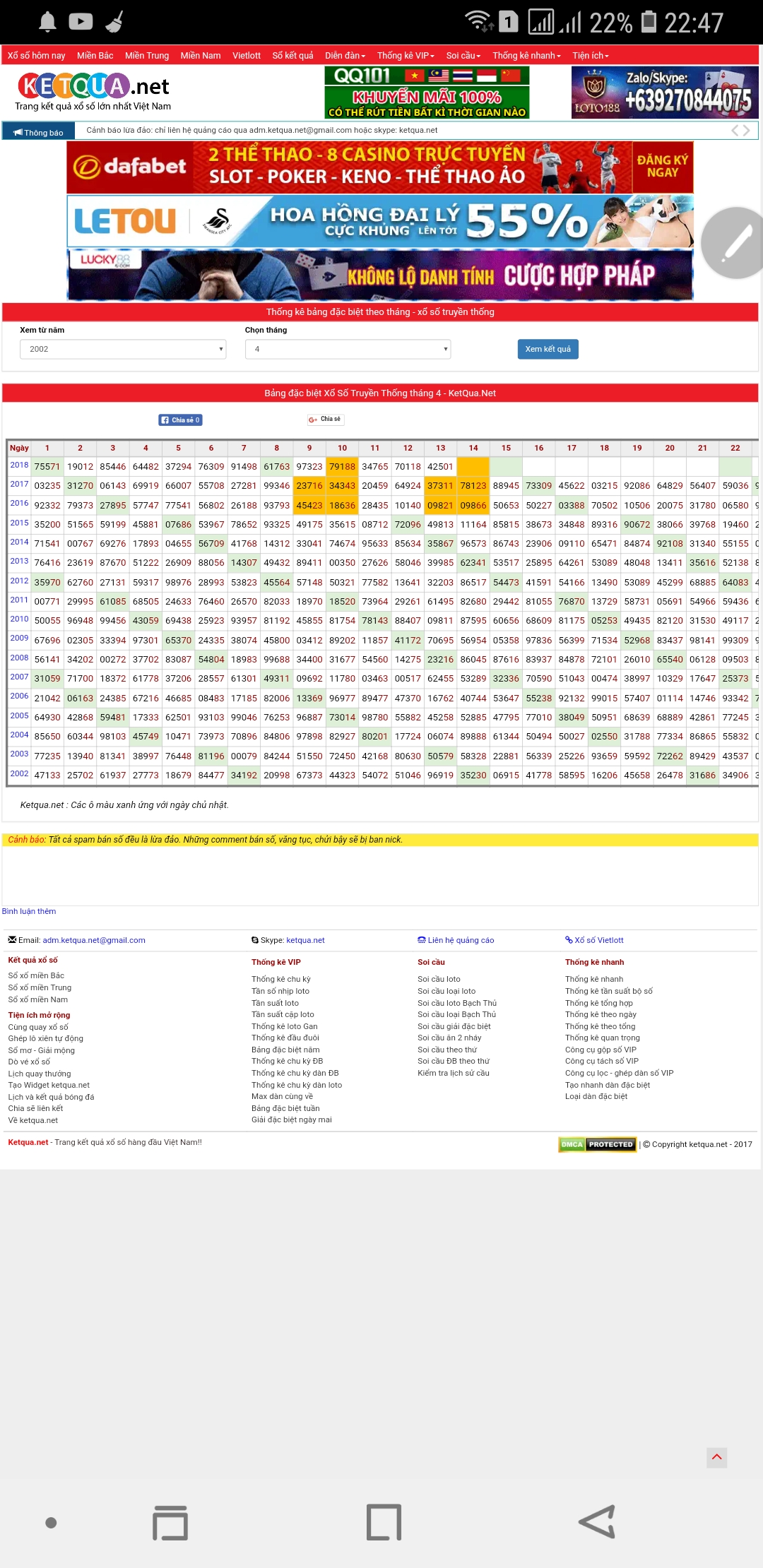Screen dimensions: 763x1568
Task: Click the 2002 year row label
Action: tap(19, 773)
